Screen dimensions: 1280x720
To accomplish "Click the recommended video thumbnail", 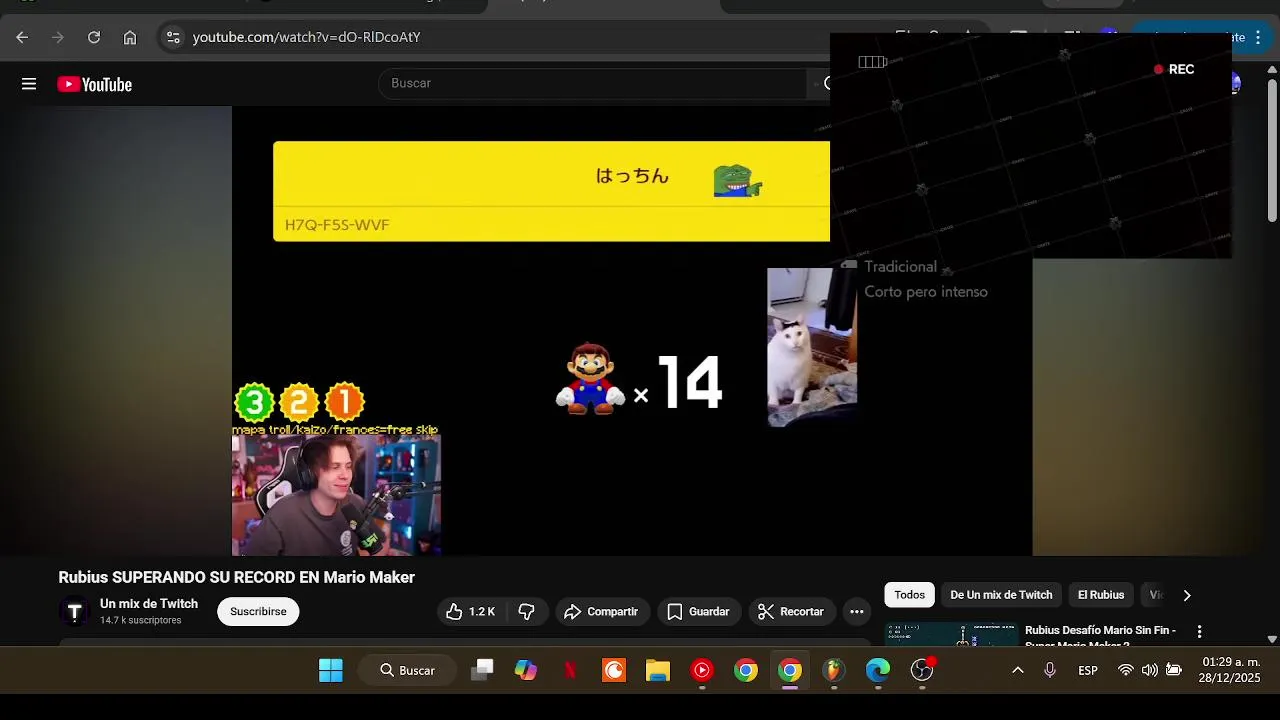I will [951, 634].
